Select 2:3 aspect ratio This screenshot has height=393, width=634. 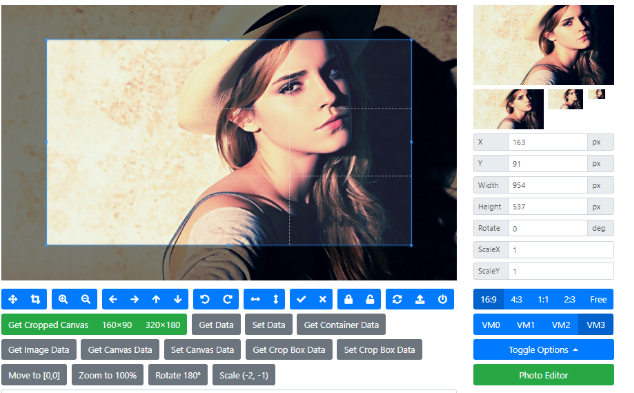tap(570, 300)
